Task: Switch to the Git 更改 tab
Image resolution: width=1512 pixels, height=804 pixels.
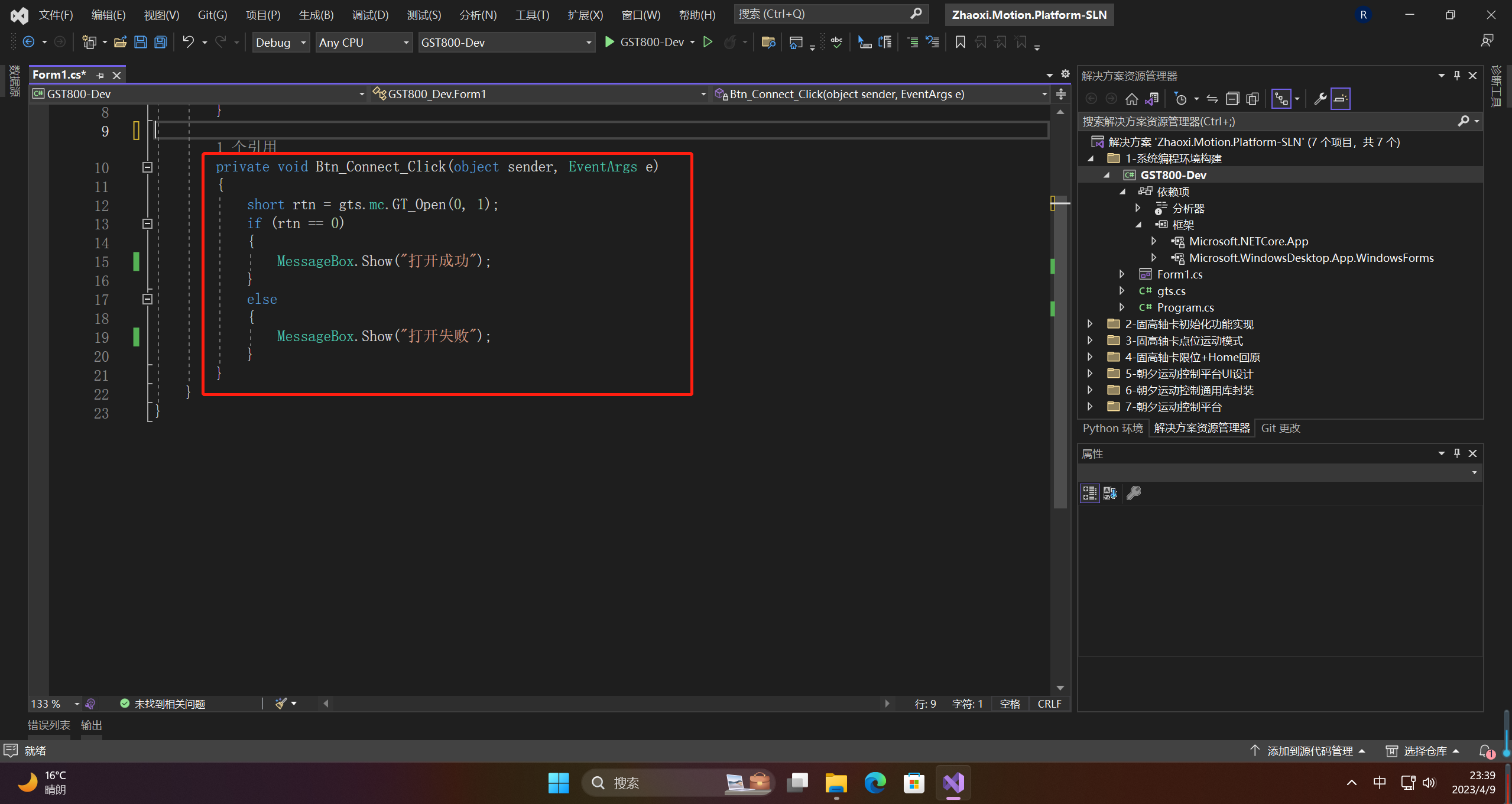Action: click(1280, 428)
